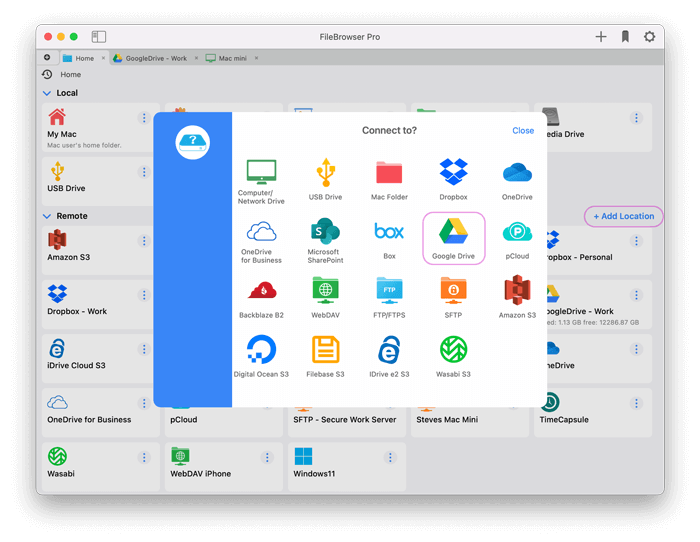Click the Computer/Network Drive icon

pyautogui.click(x=261, y=174)
